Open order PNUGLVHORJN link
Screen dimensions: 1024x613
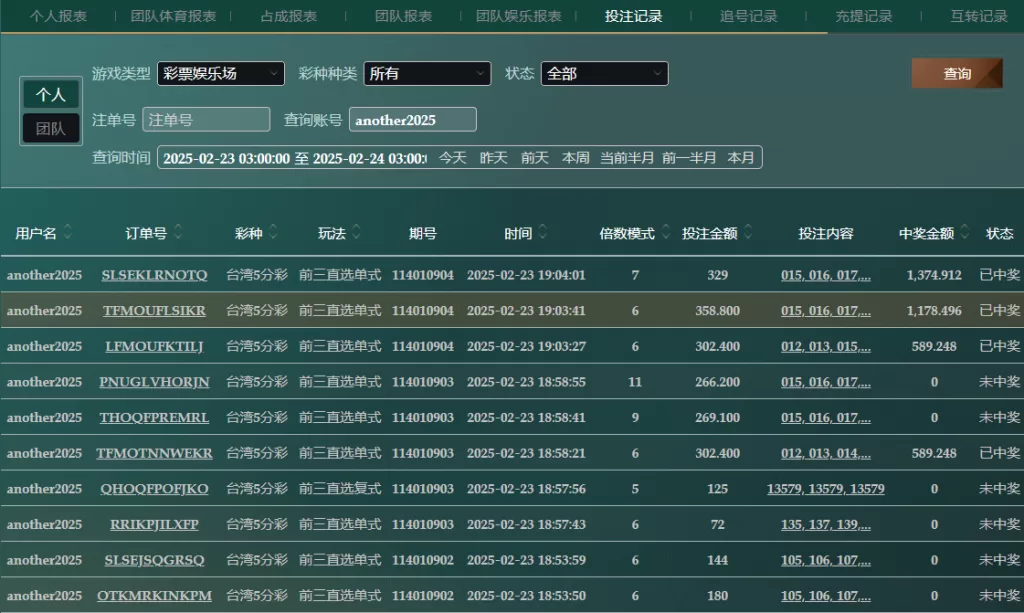tap(154, 382)
